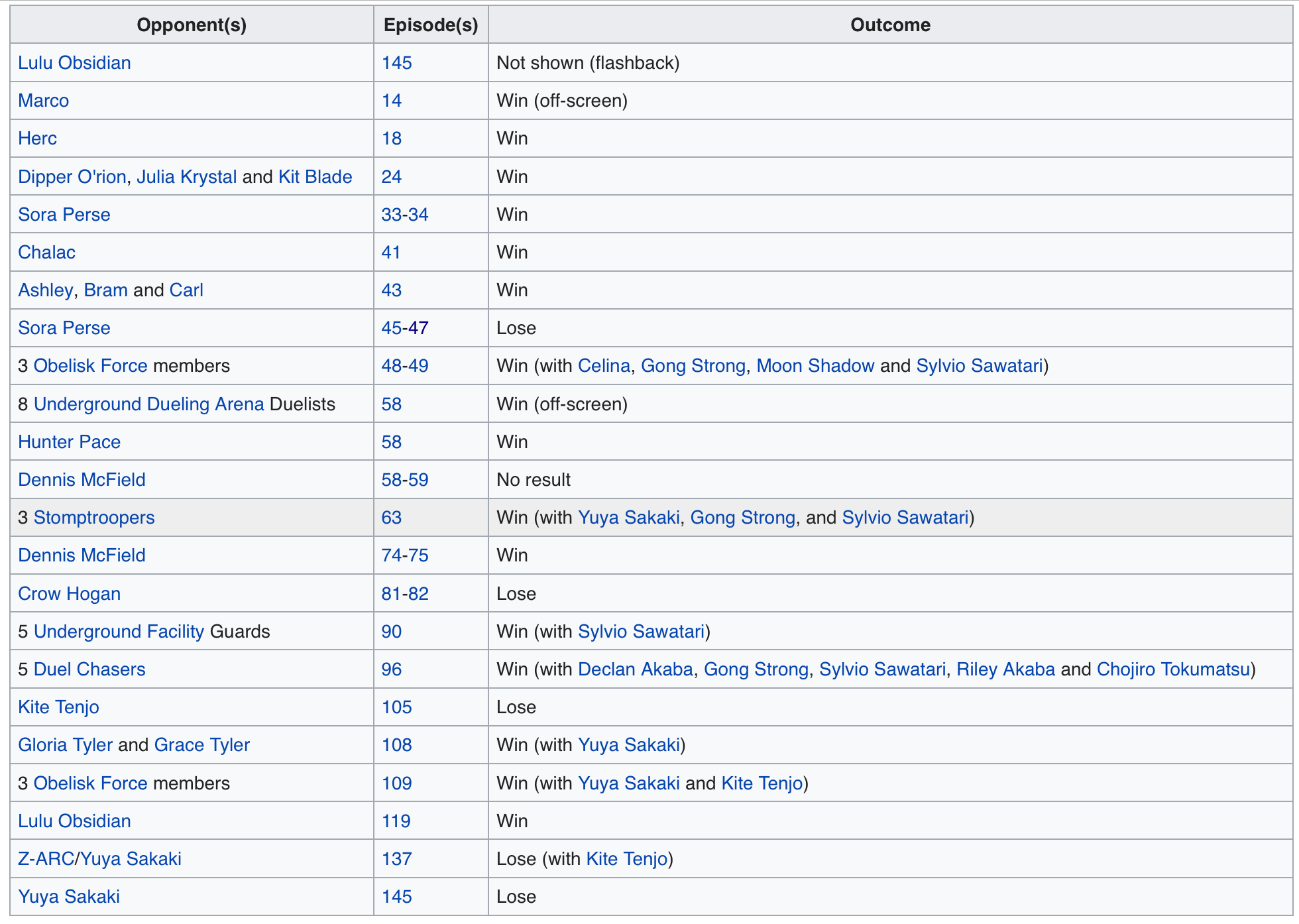Click the Hunter Pace link
This screenshot has width=1299, height=924.
69,442
